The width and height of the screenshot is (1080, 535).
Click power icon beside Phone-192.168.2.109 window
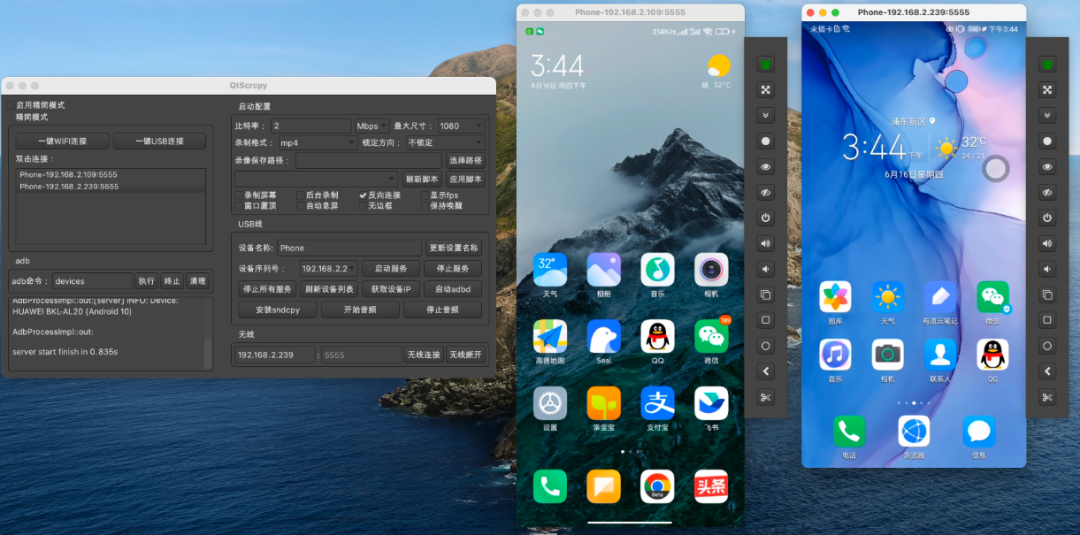click(x=765, y=218)
